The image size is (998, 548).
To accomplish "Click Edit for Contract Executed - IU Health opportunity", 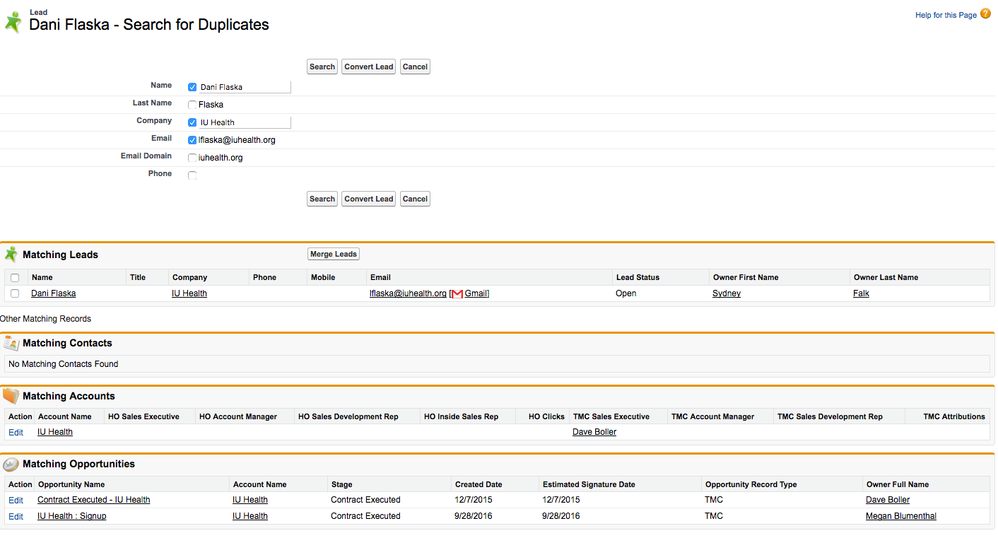I will pos(15,501).
